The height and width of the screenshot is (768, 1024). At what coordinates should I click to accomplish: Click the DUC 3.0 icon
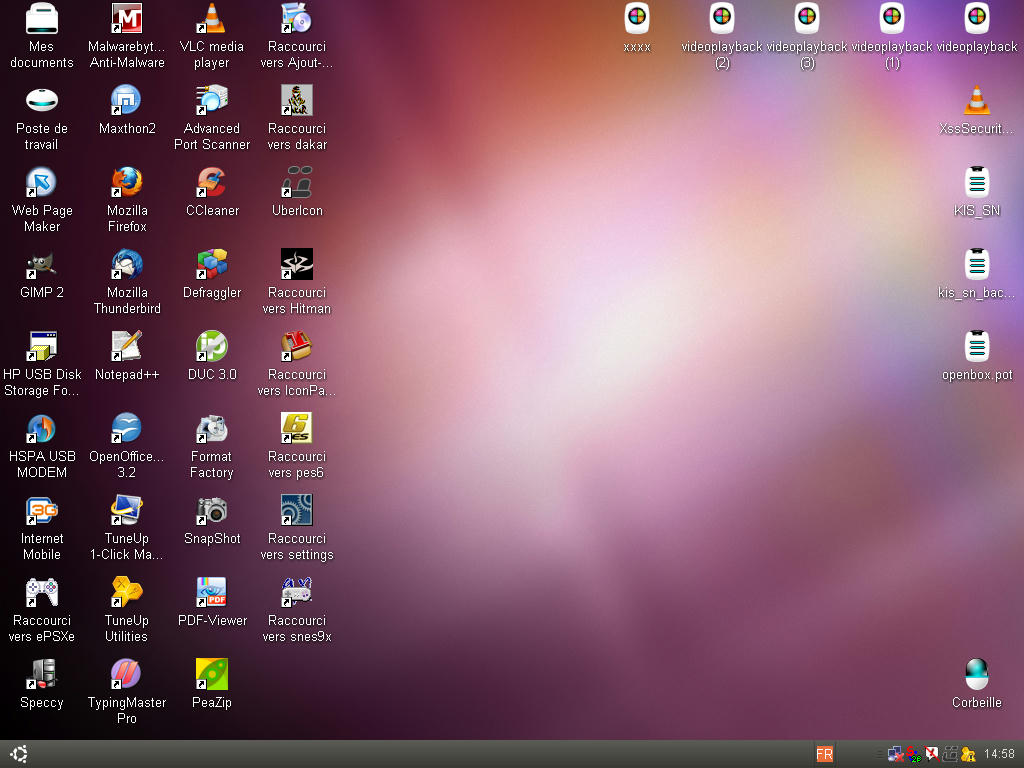[212, 346]
